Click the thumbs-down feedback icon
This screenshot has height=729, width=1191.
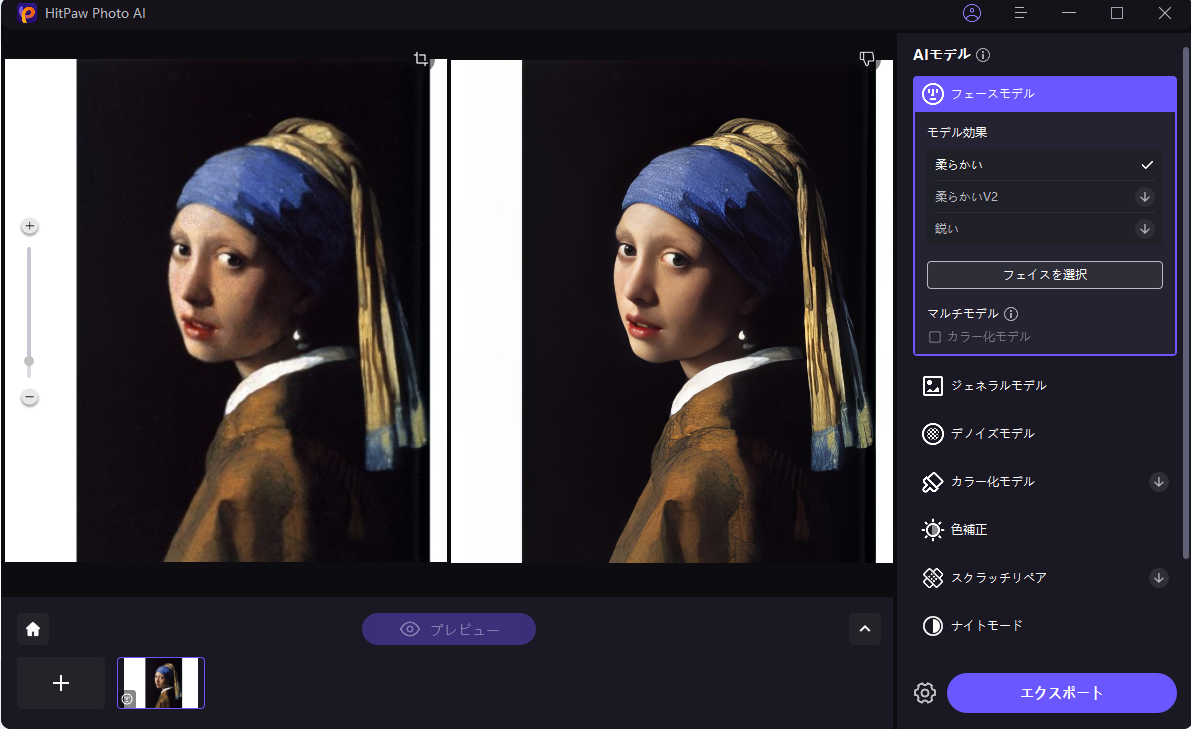point(867,60)
